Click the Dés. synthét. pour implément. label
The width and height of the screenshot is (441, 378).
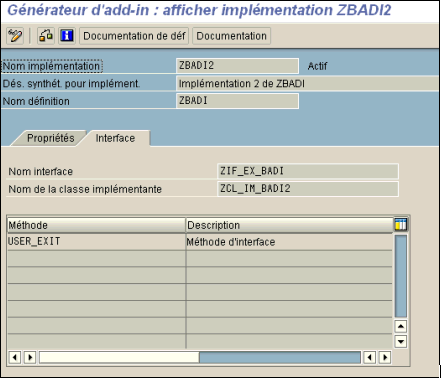(x=71, y=84)
